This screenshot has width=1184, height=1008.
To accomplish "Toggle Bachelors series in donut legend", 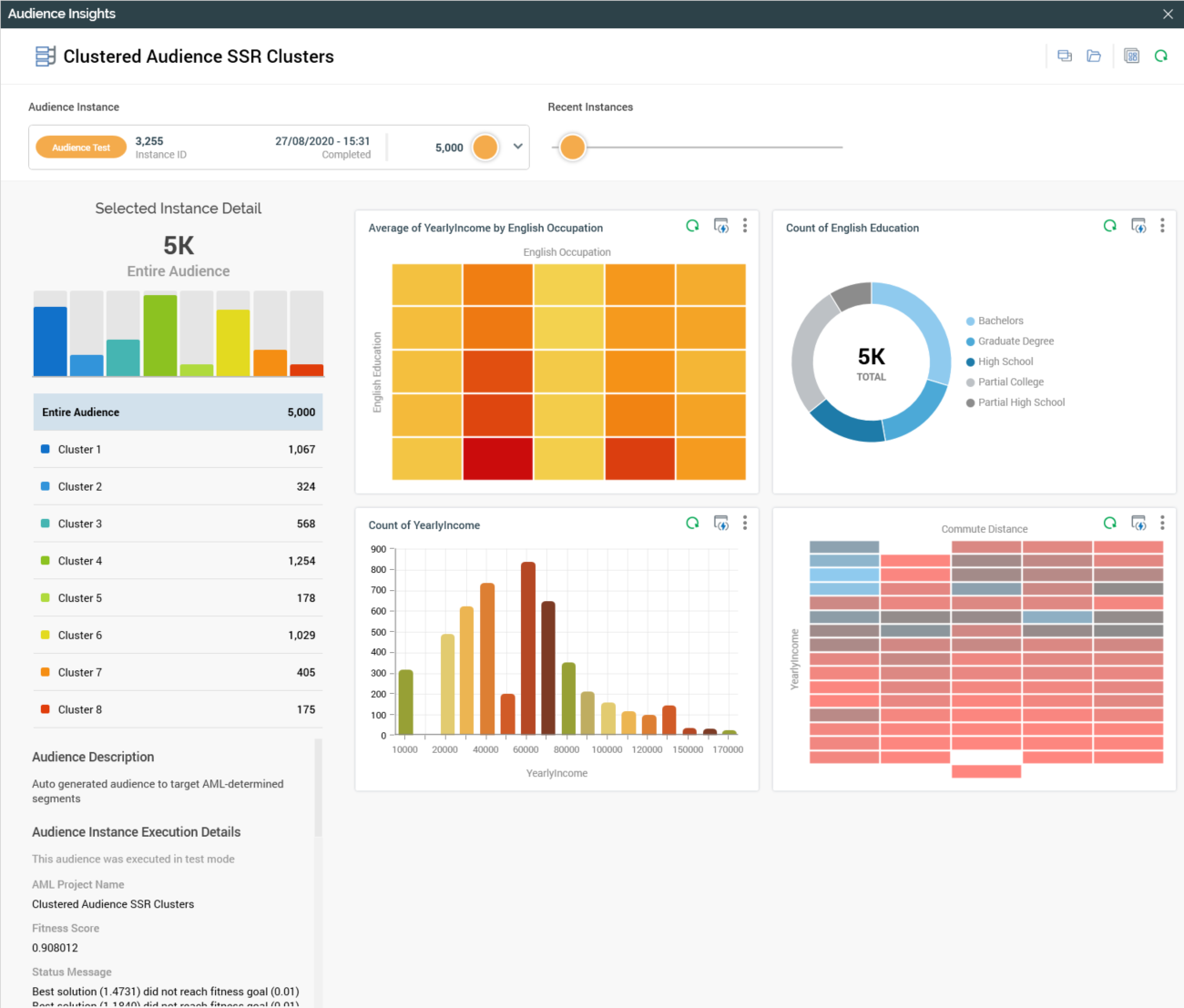I will coord(1000,321).
